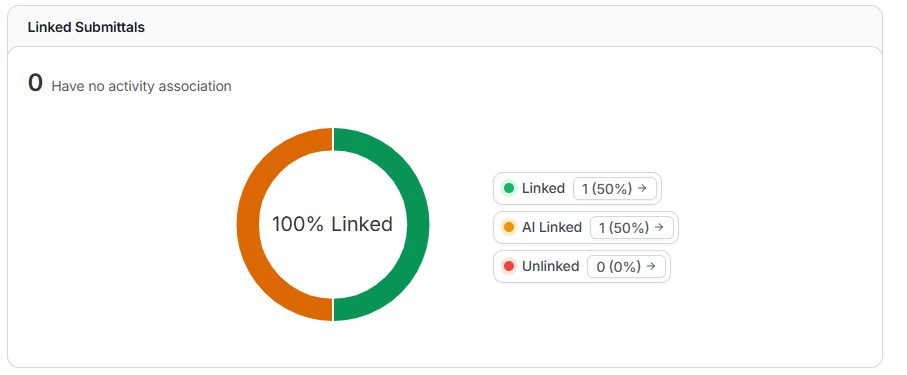
Task: Click arrow icon in Unlinked 0 (0%) badge
Action: pos(651,266)
